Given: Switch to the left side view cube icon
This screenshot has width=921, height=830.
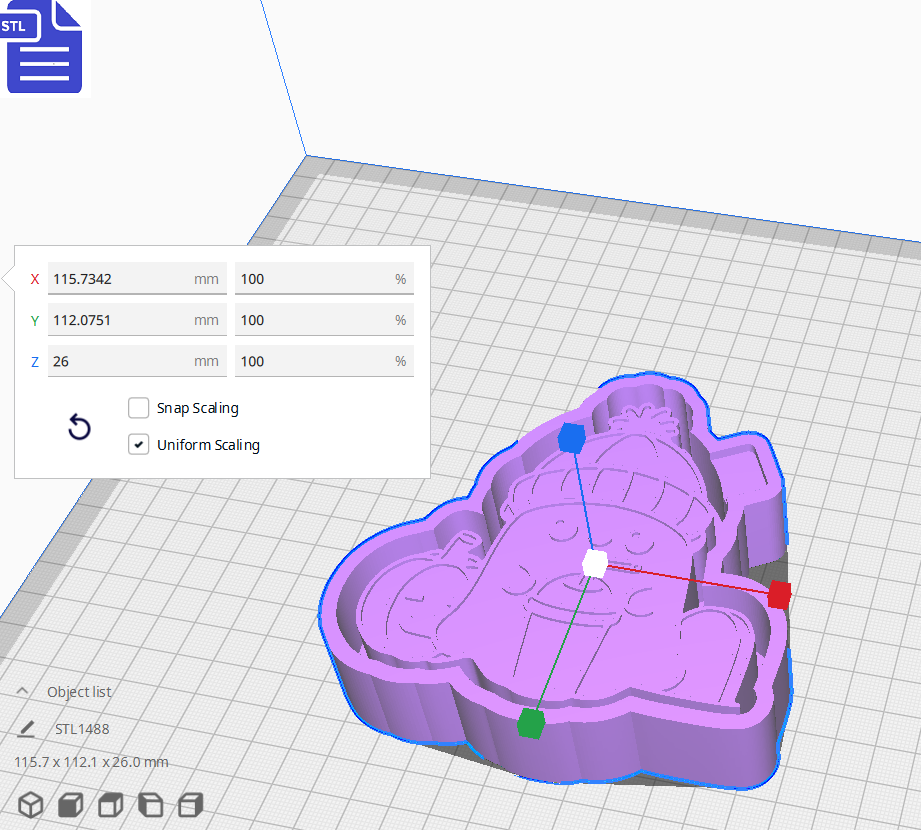Looking at the screenshot, I should [150, 804].
